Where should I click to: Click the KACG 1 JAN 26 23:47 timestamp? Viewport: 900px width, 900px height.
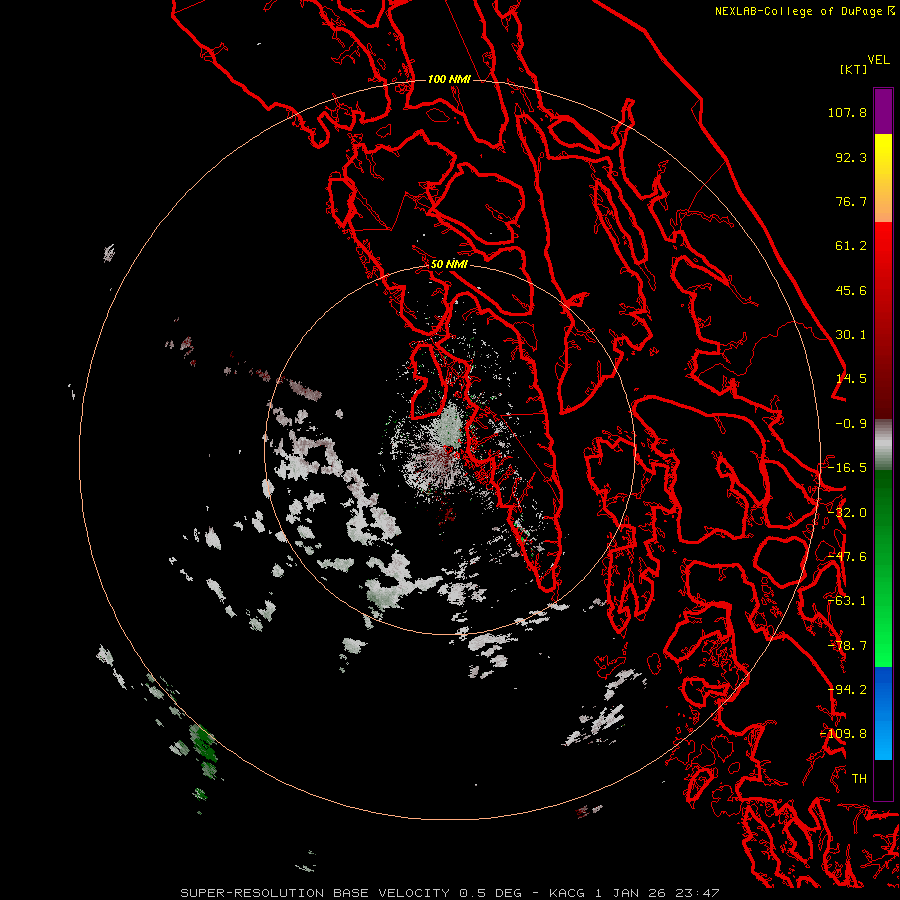click(634, 893)
